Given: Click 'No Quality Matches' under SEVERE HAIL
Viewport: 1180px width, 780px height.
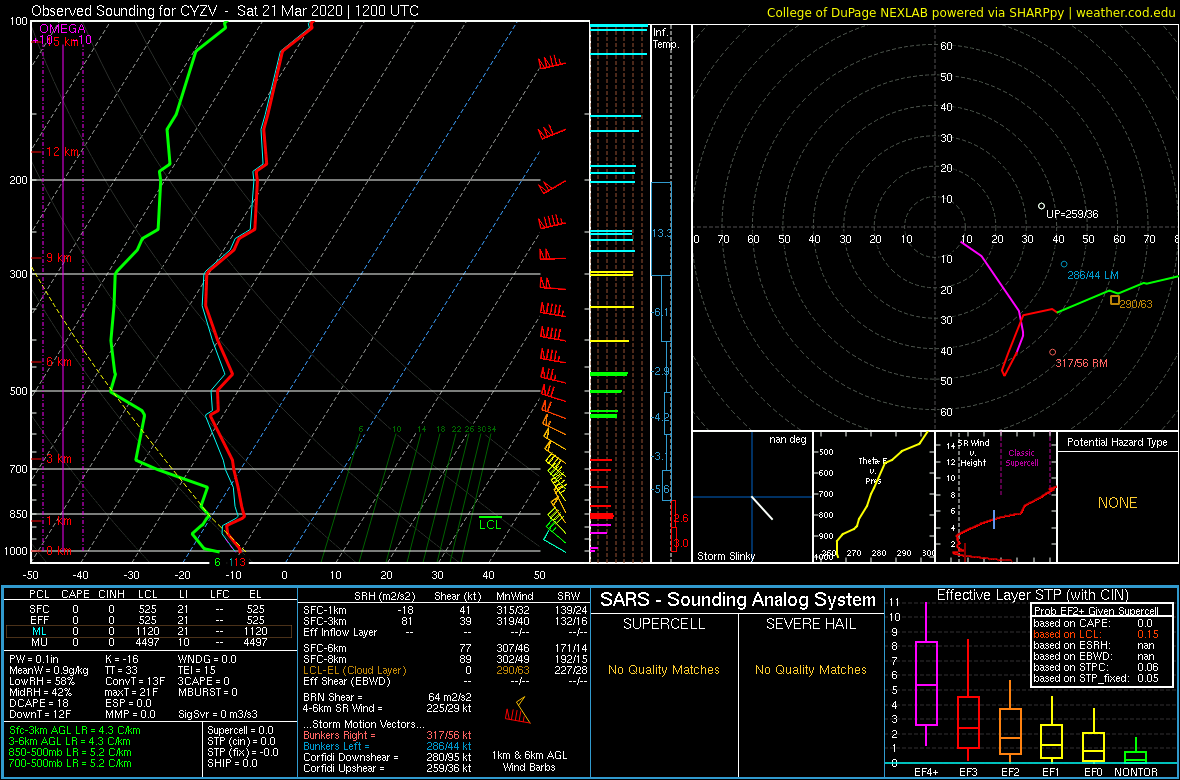Looking at the screenshot, I should click(x=810, y=670).
